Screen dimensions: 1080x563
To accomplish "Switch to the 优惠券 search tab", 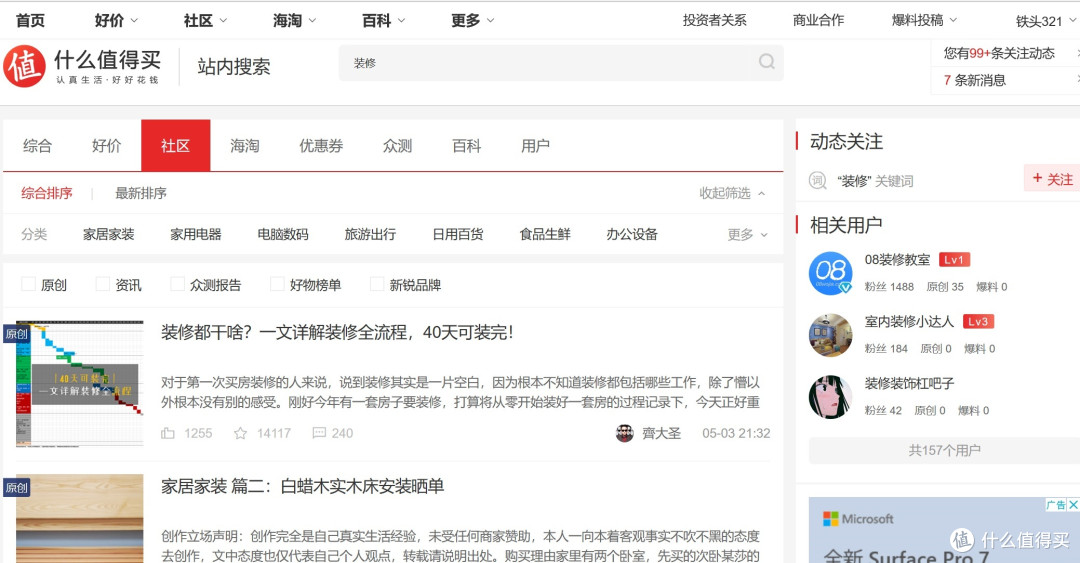I will pos(321,145).
